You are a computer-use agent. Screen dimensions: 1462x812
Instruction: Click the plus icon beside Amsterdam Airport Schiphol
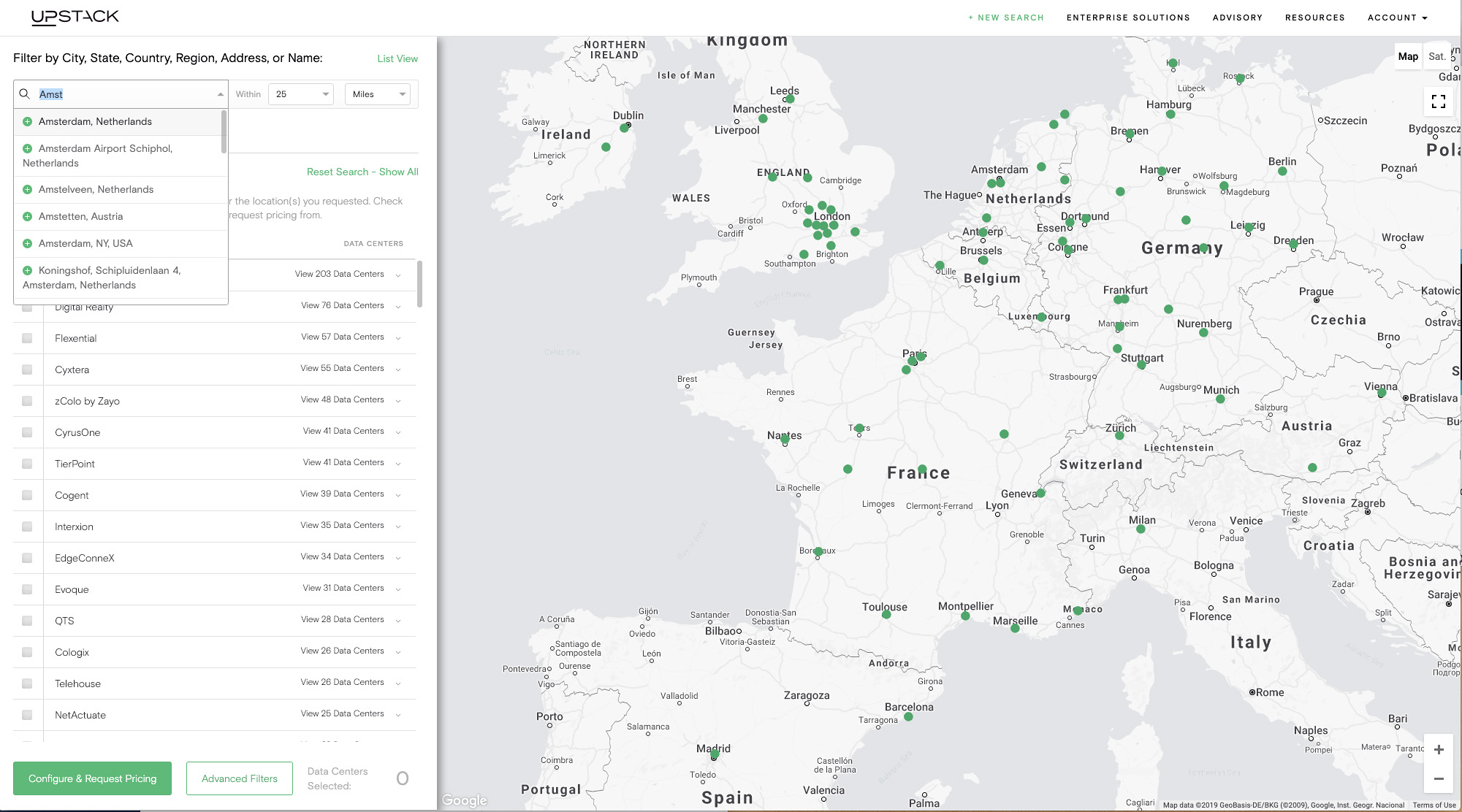(27, 149)
